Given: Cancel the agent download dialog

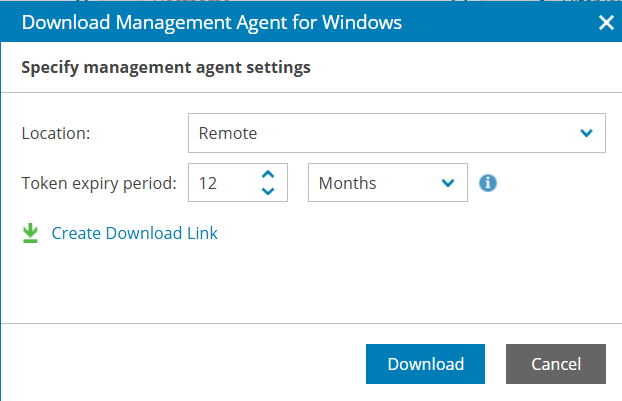Looking at the screenshot, I should click(556, 364).
